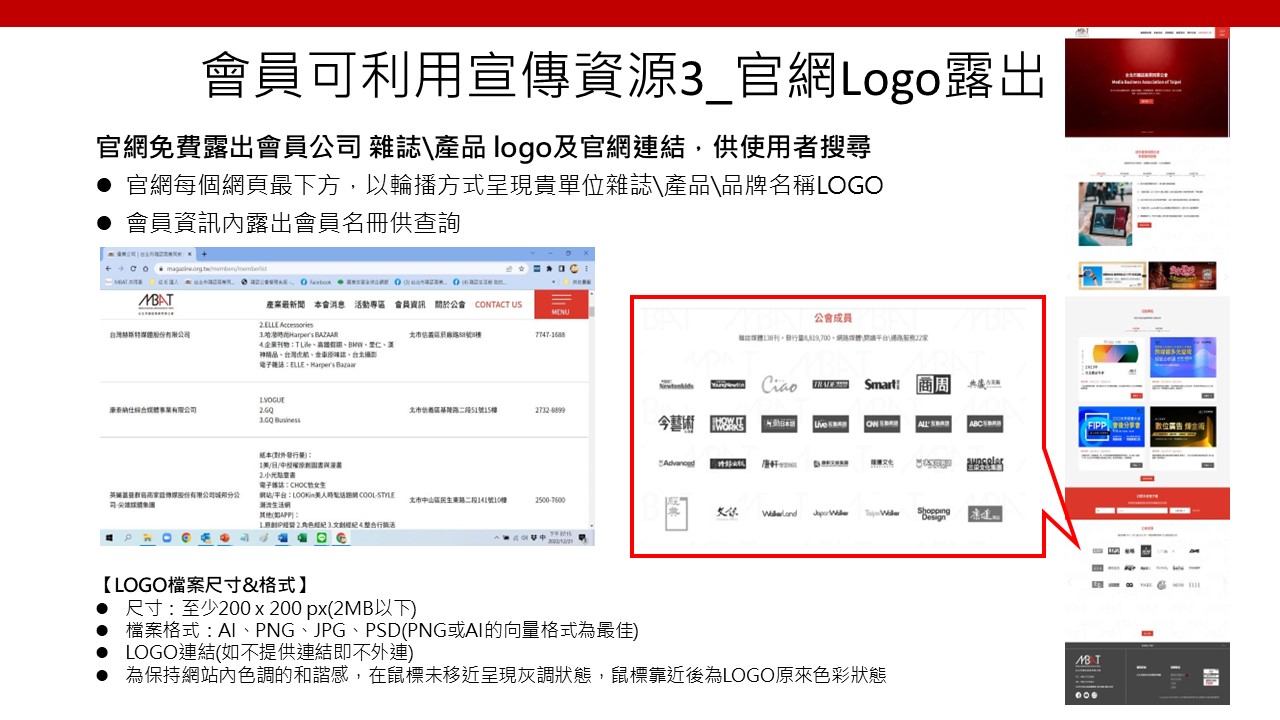Click CONTACT US link in header
The image size is (1280, 720).
(x=498, y=304)
